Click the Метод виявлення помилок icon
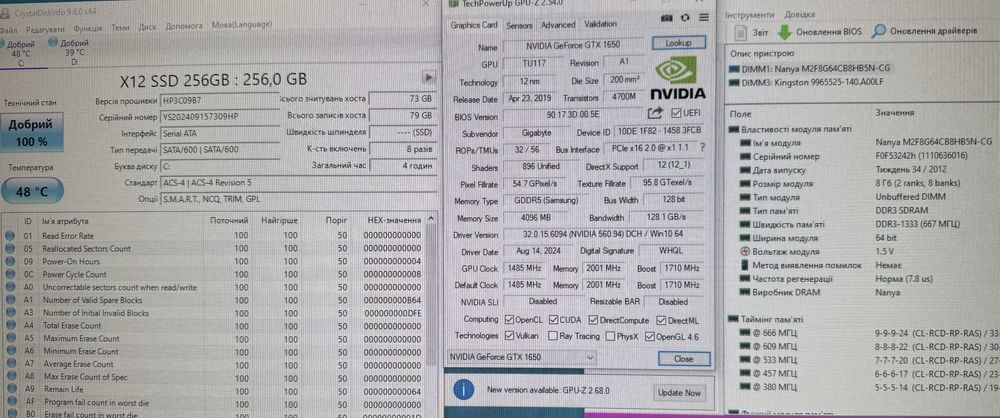Viewport: 1000px width, 418px height. [x=746, y=265]
